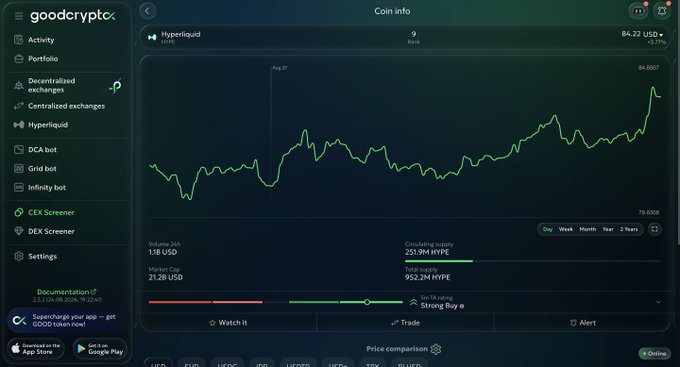Click the 84.6607 chart high label

tap(649, 68)
